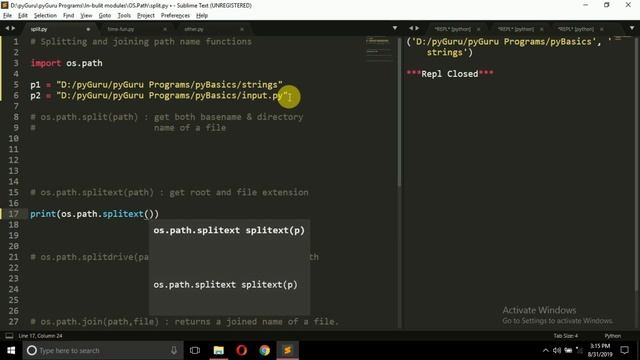Click the p1 string assignment on line 5
The width and height of the screenshot is (640, 360).
[156, 84]
